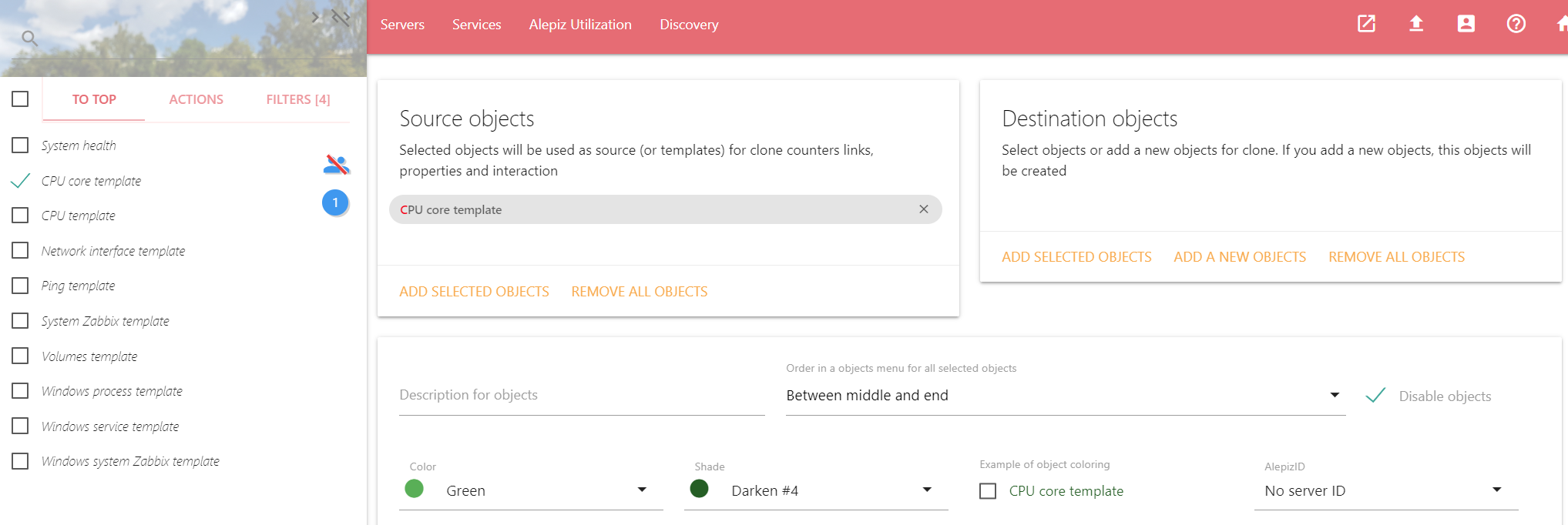This screenshot has height=525, width=1568.
Task: Open the Services menu
Action: [476, 25]
